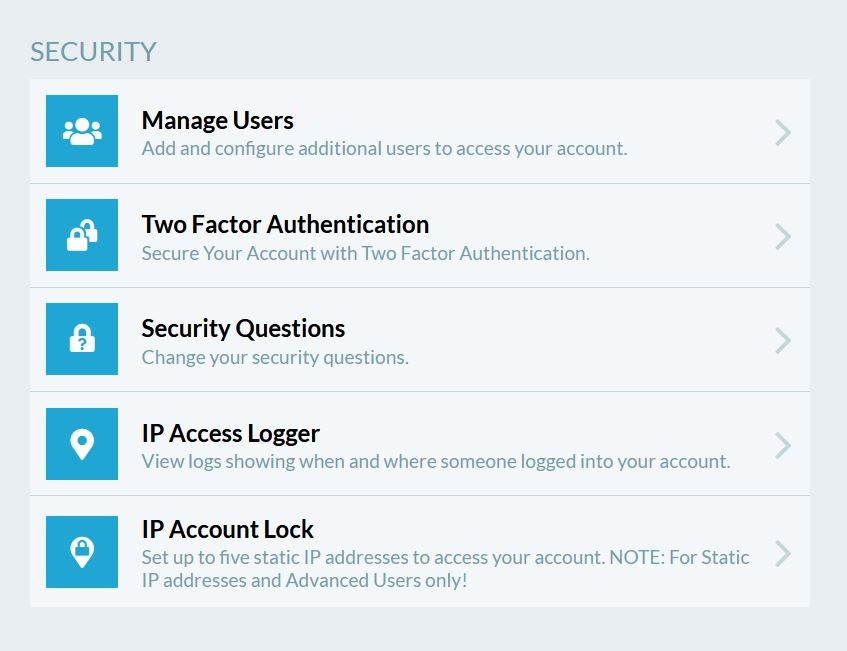
Task: Expand Security Questions using the chevron
Action: [x=783, y=340]
